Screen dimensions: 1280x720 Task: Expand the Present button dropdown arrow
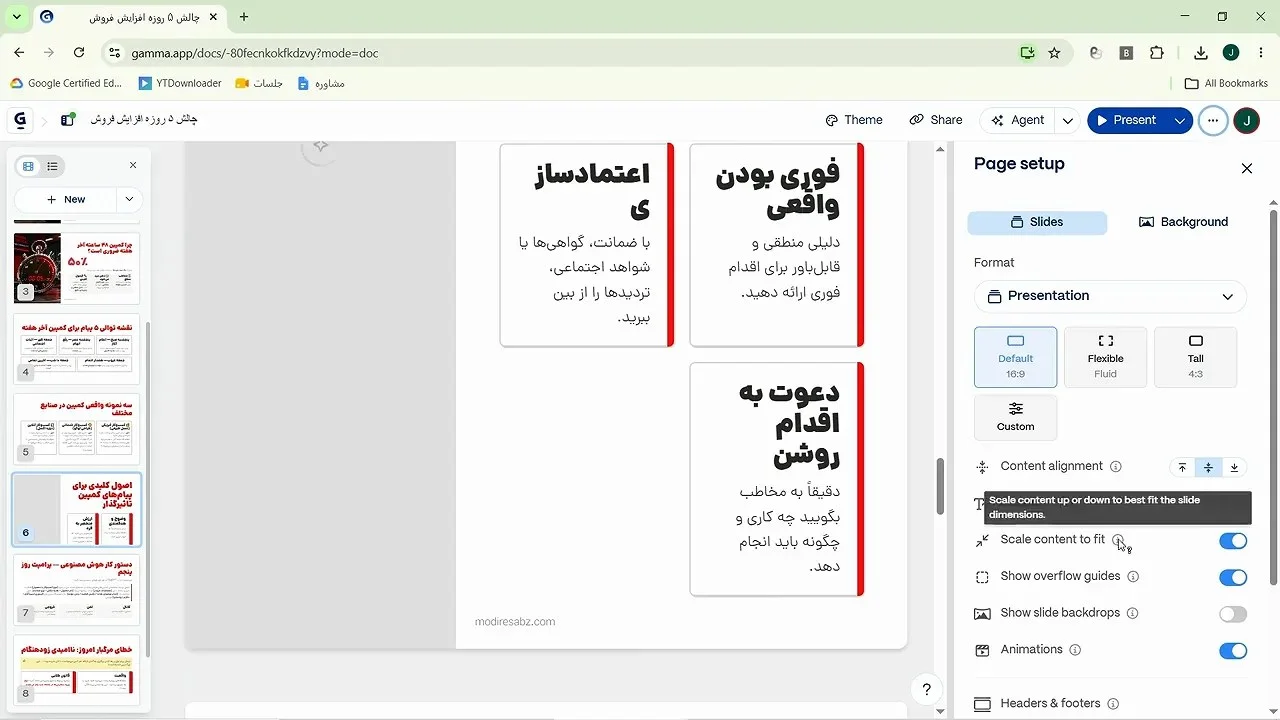click(1180, 120)
